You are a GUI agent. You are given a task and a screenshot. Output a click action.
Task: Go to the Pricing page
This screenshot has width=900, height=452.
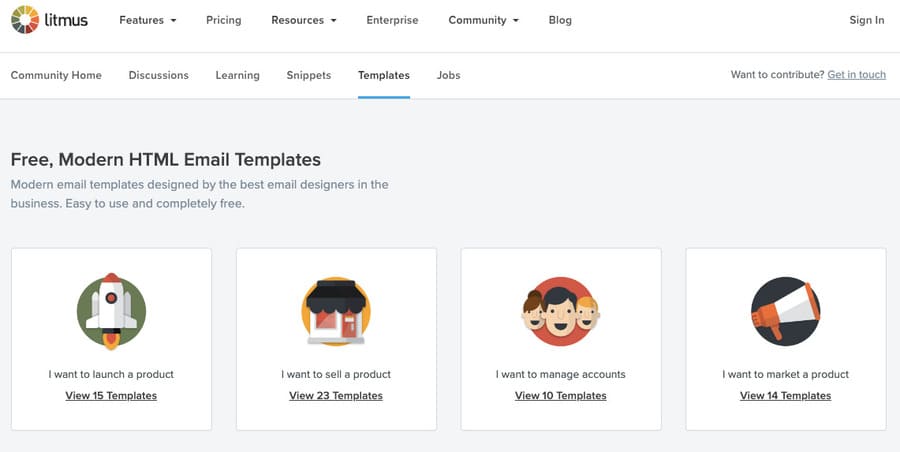tap(224, 20)
